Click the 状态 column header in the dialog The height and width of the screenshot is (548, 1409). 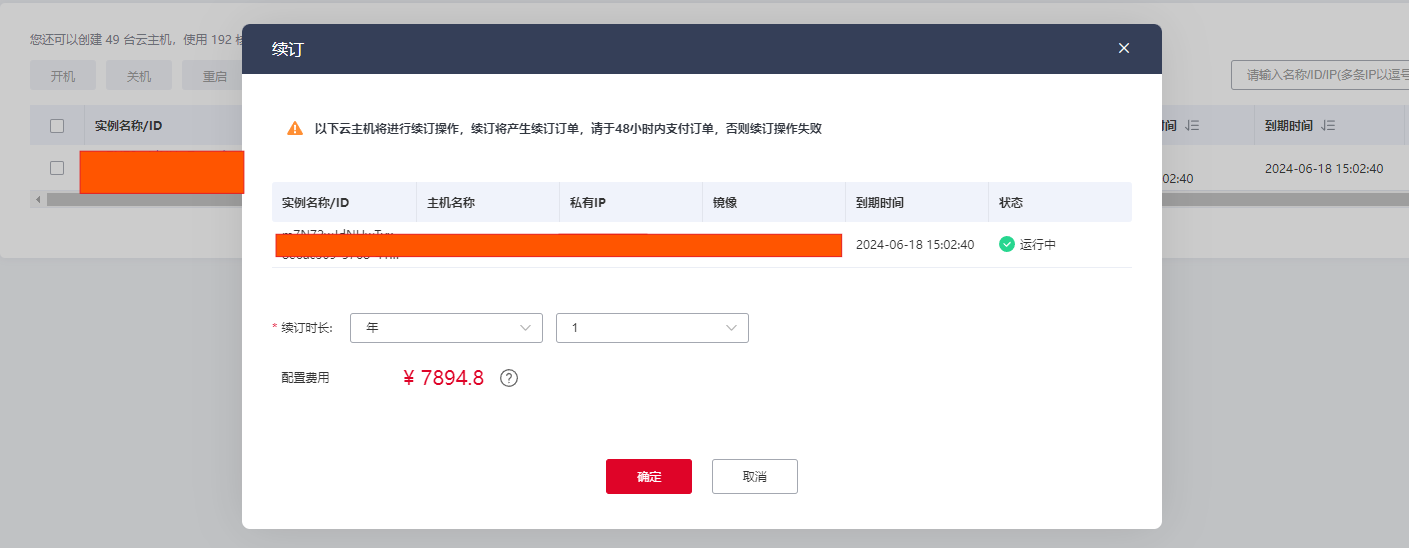[1011, 202]
